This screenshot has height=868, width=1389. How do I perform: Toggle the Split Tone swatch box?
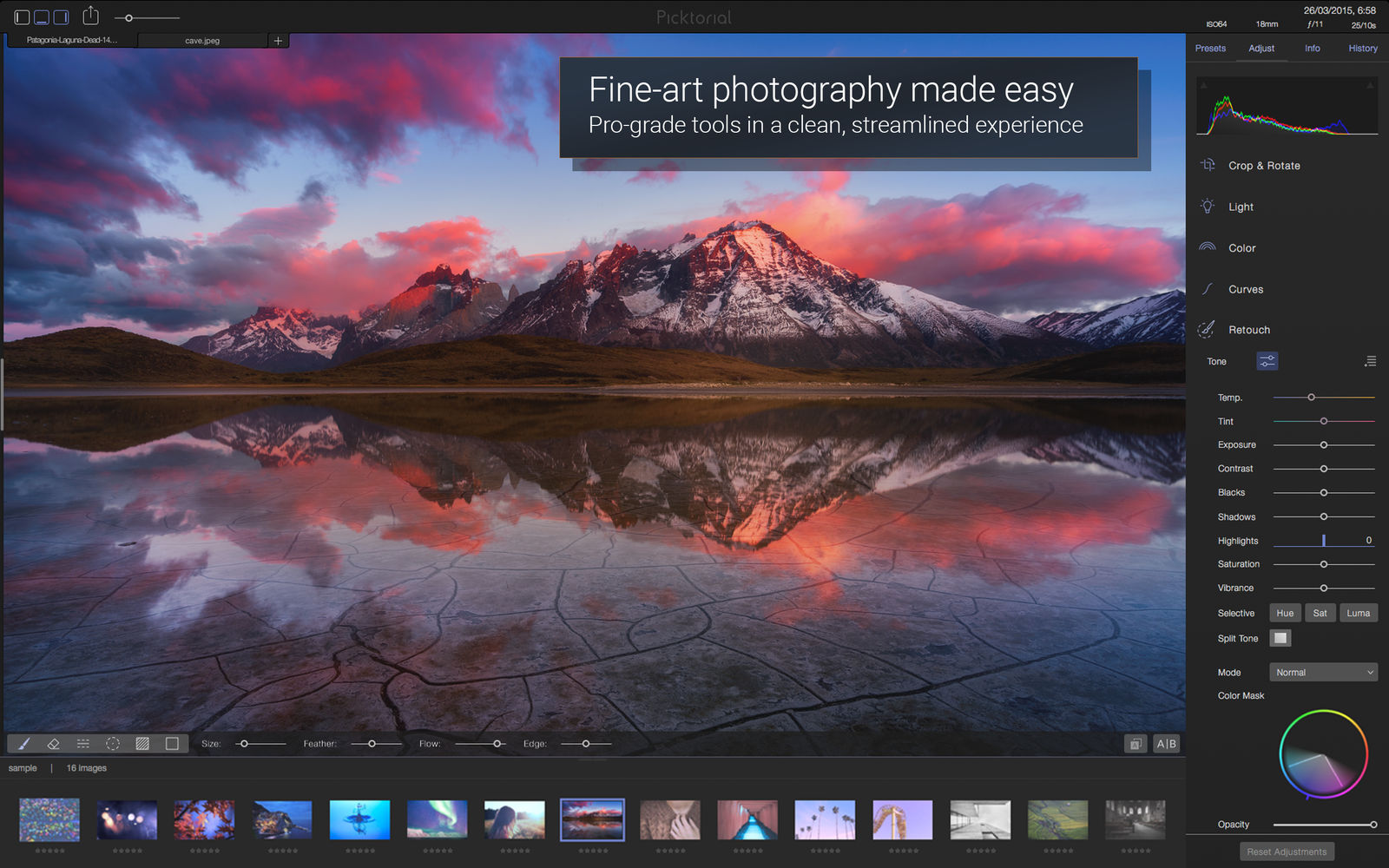pyautogui.click(x=1280, y=638)
